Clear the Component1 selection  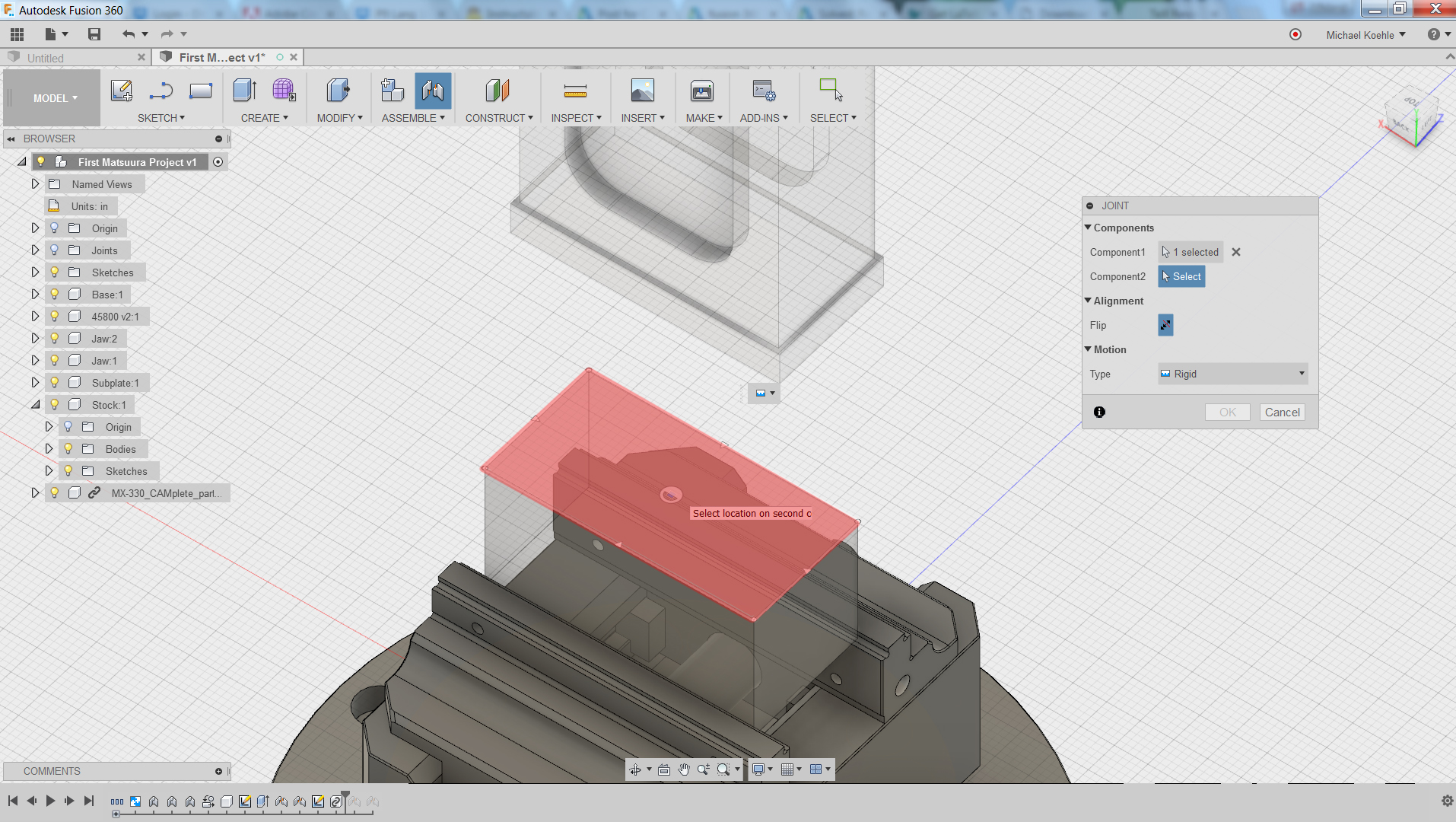click(1236, 252)
